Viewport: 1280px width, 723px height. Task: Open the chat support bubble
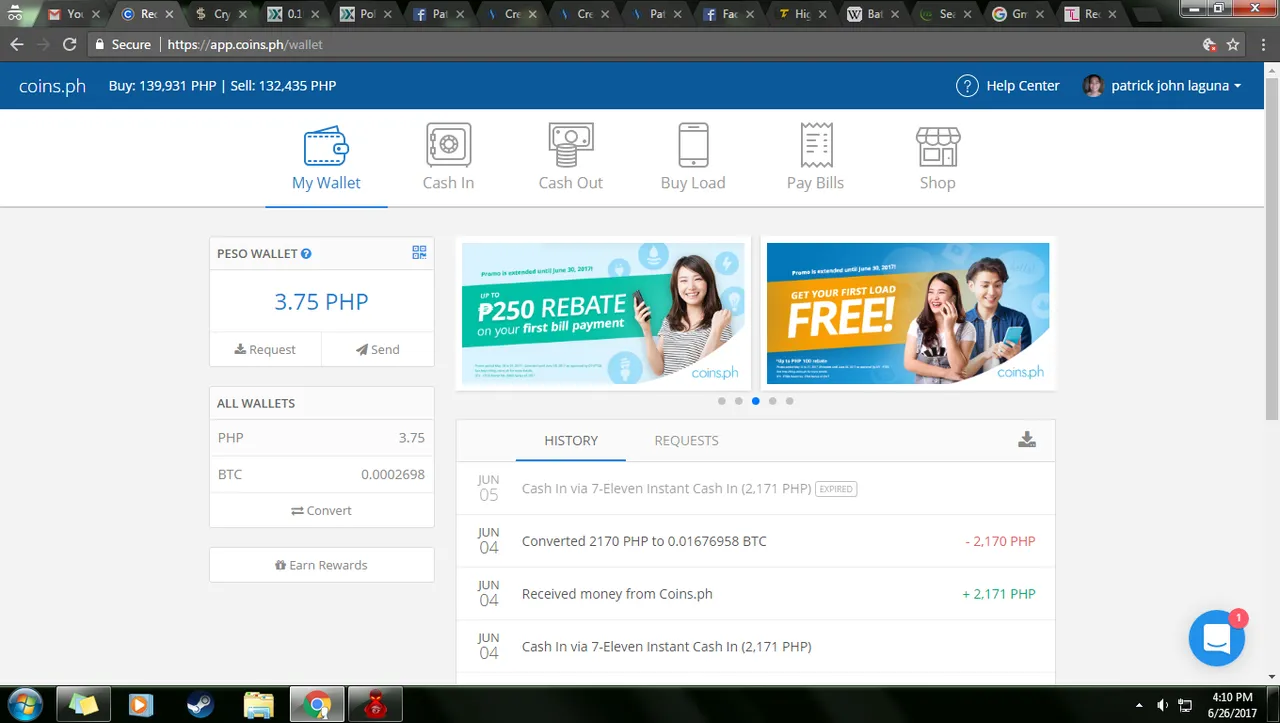(x=1216, y=638)
